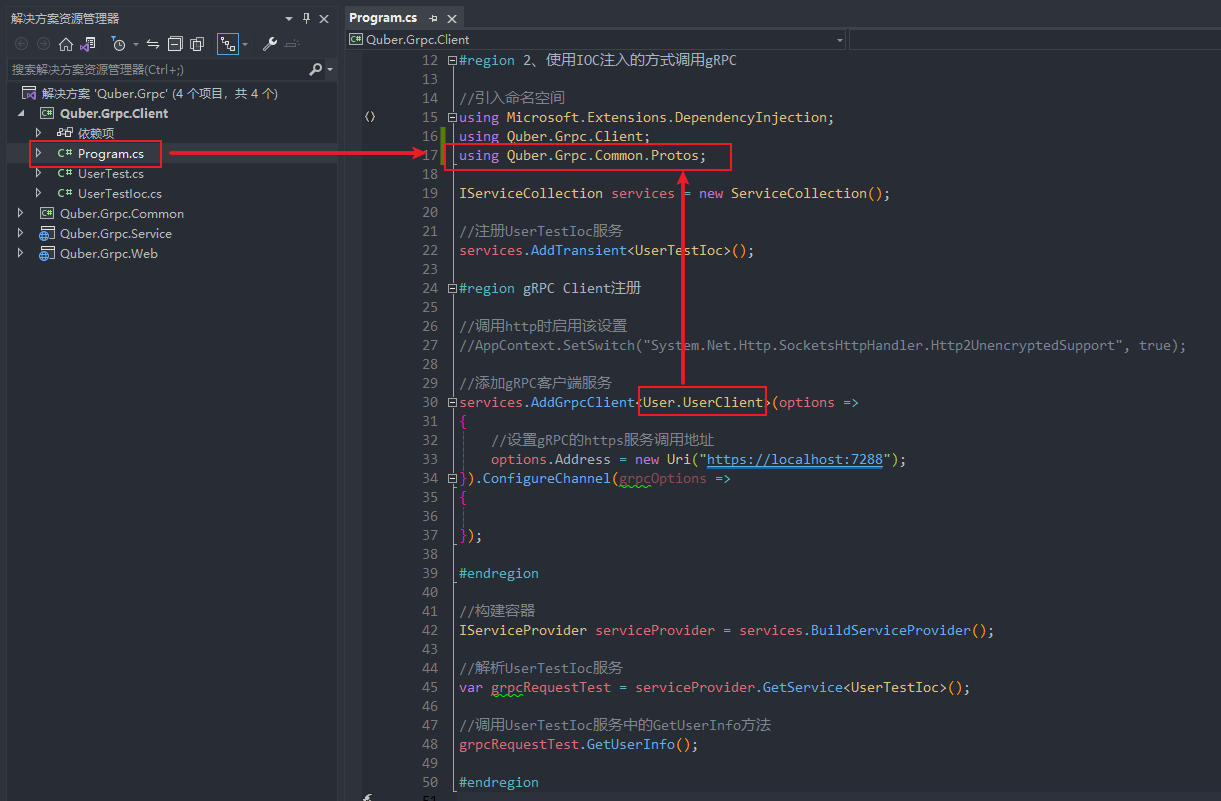Close the Program.cs tab
This screenshot has height=801, width=1221.
[x=451, y=18]
